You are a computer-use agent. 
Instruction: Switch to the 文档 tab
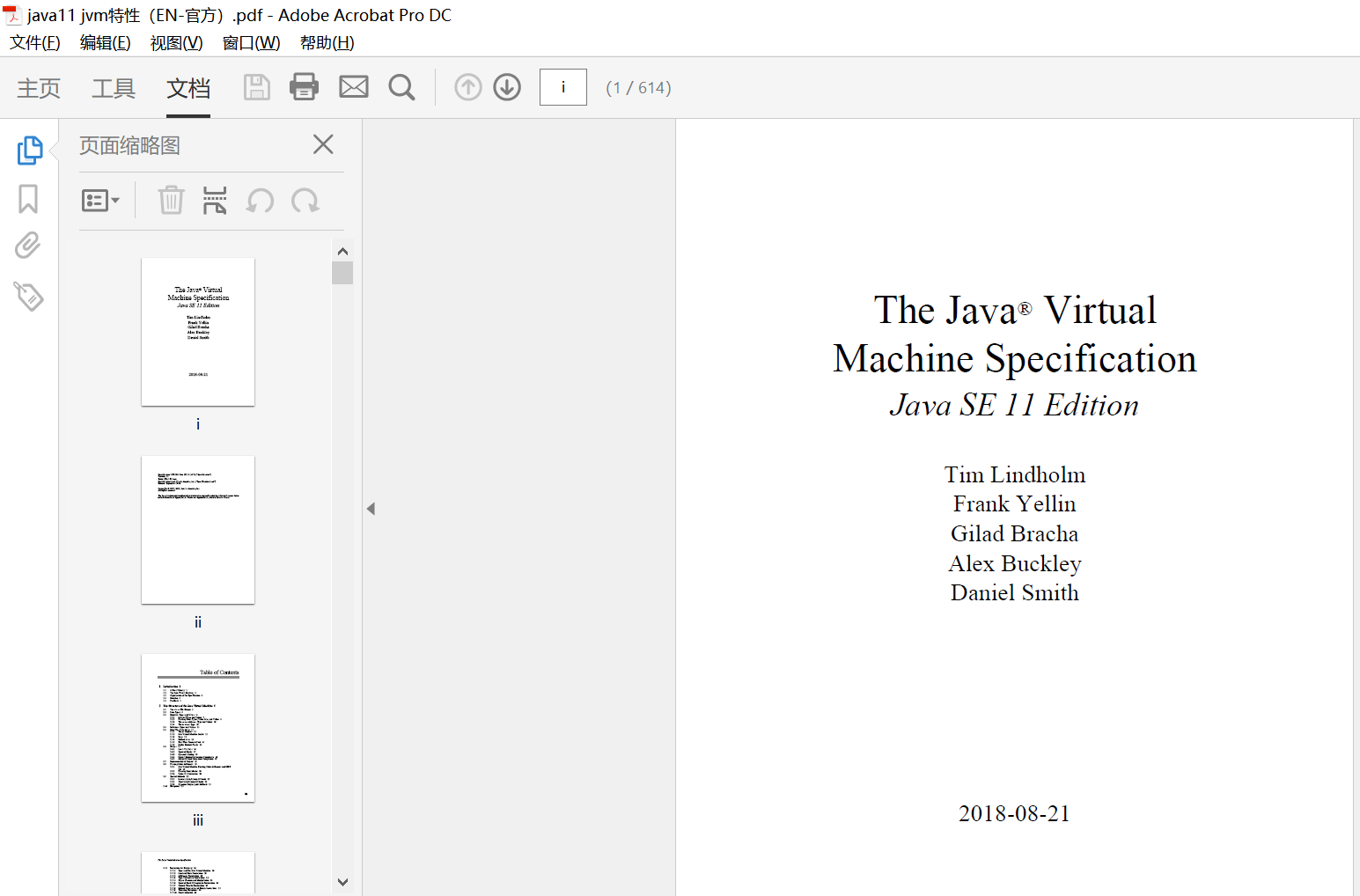tap(188, 88)
